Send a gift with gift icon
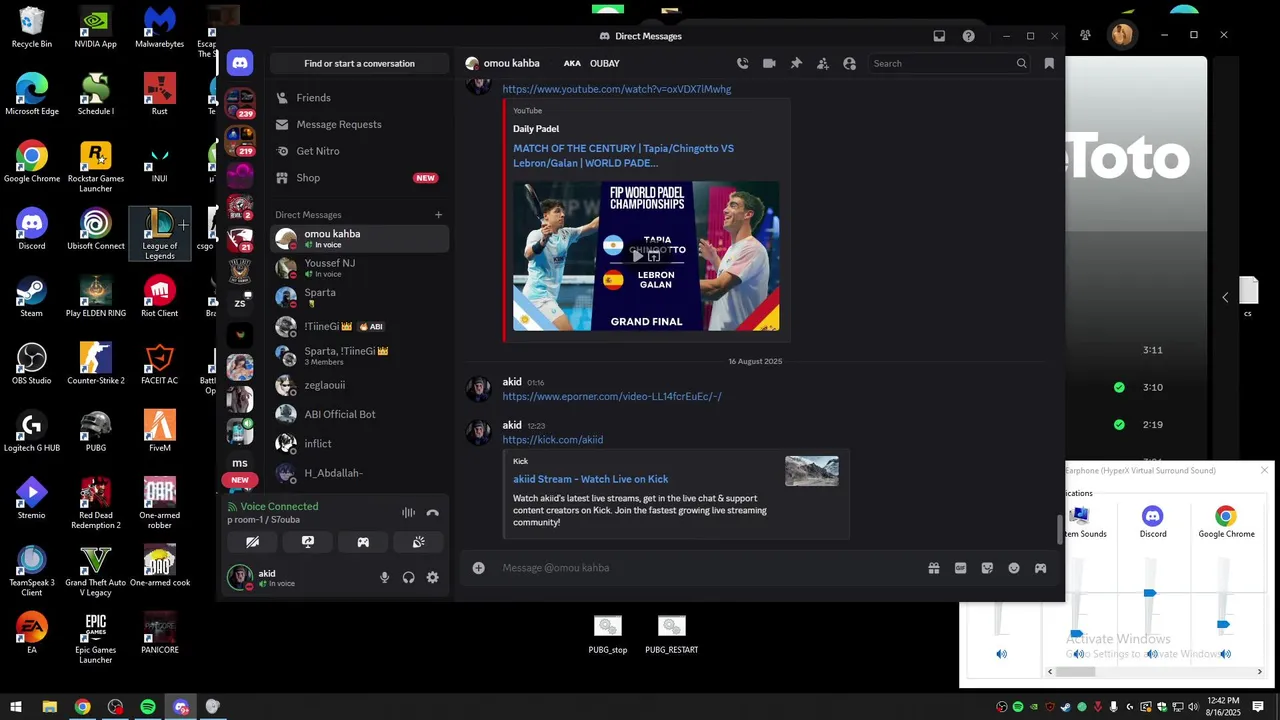 [933, 568]
